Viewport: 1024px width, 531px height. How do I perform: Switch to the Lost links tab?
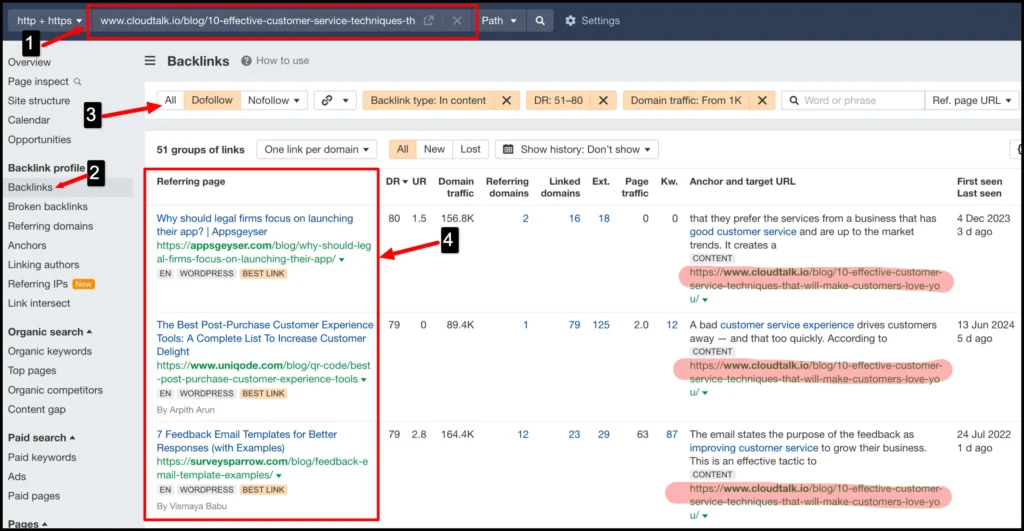[470, 150]
